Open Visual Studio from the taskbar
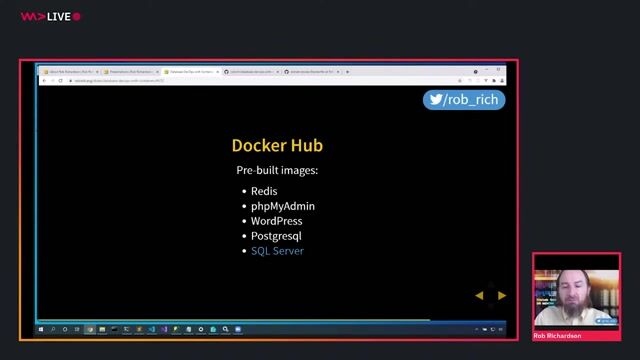Image resolution: width=640 pixels, height=360 pixels. coord(164,329)
